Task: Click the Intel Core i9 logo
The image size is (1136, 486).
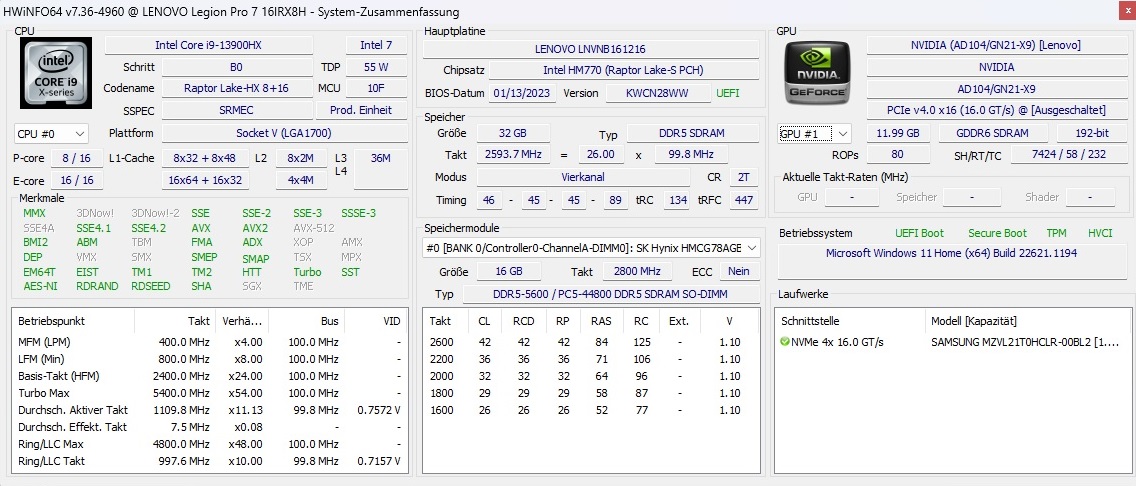Action: tap(56, 73)
